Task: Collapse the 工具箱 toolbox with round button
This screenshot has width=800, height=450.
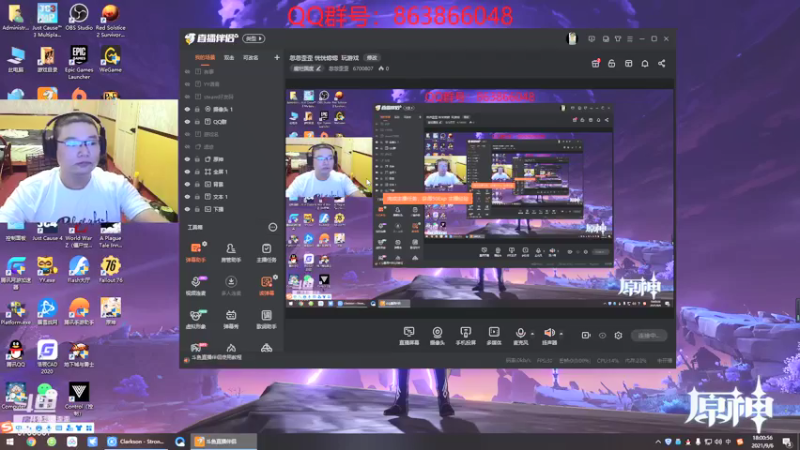Action: (273, 227)
